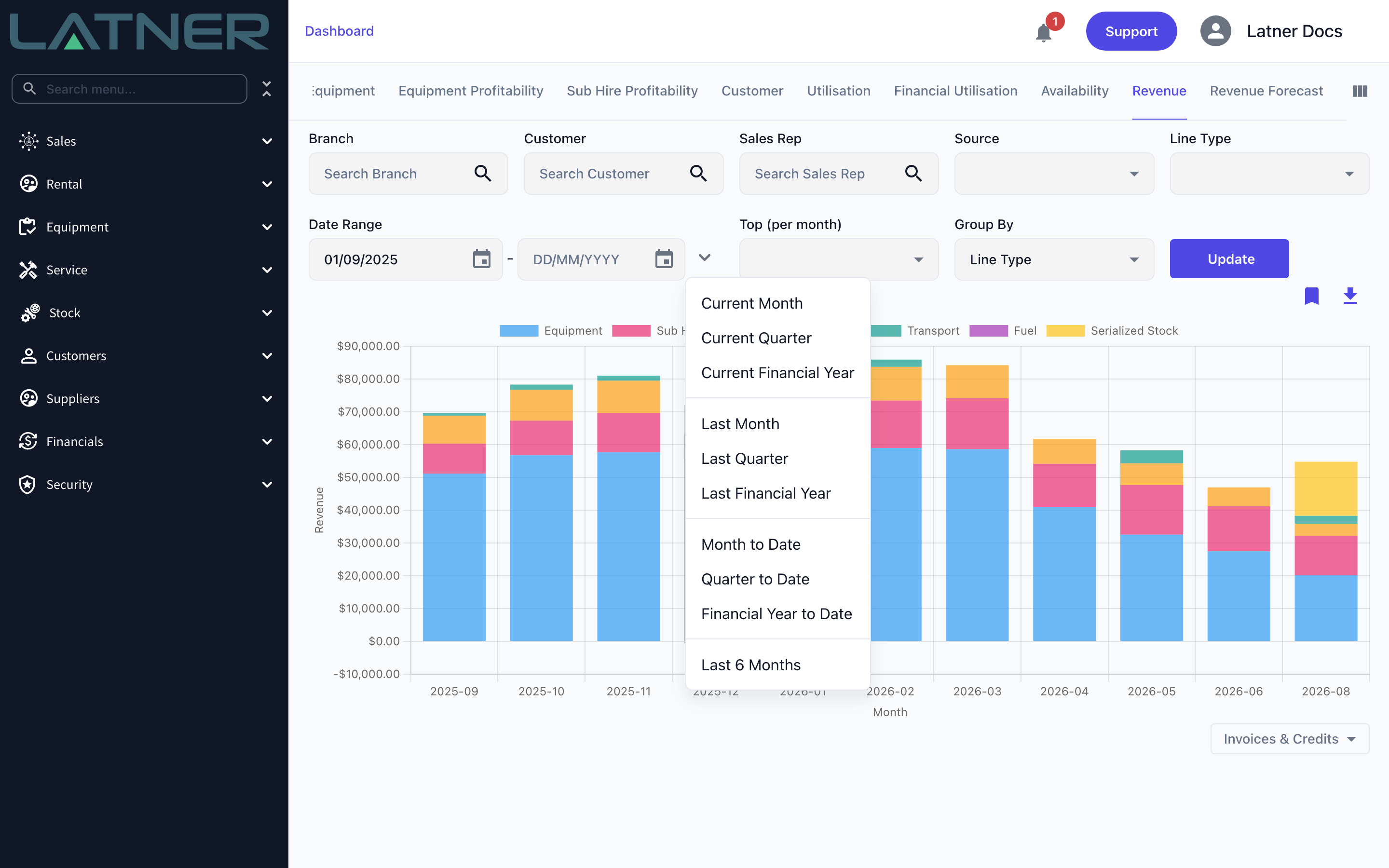
Task: Click the Serialized Stock yellow legend swatch
Action: point(1065,331)
